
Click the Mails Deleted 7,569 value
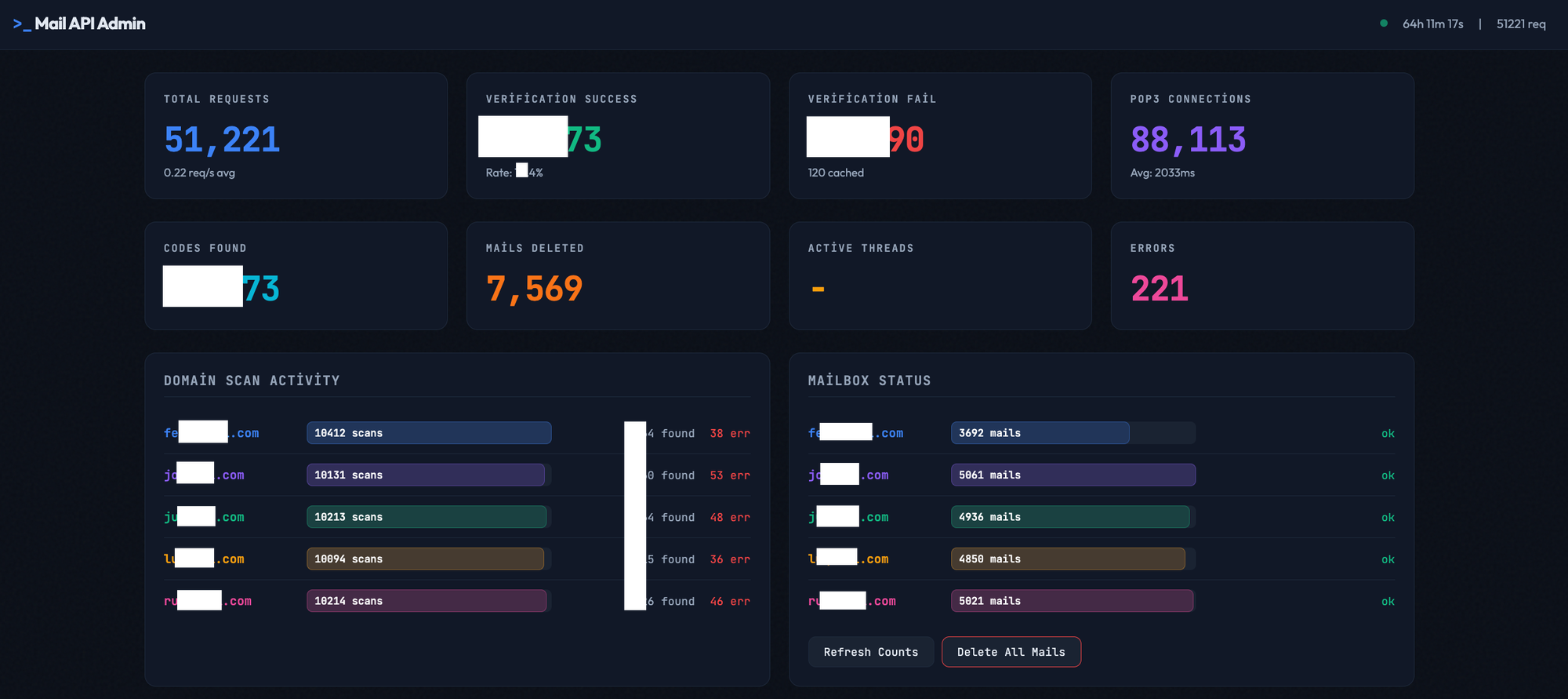(534, 289)
